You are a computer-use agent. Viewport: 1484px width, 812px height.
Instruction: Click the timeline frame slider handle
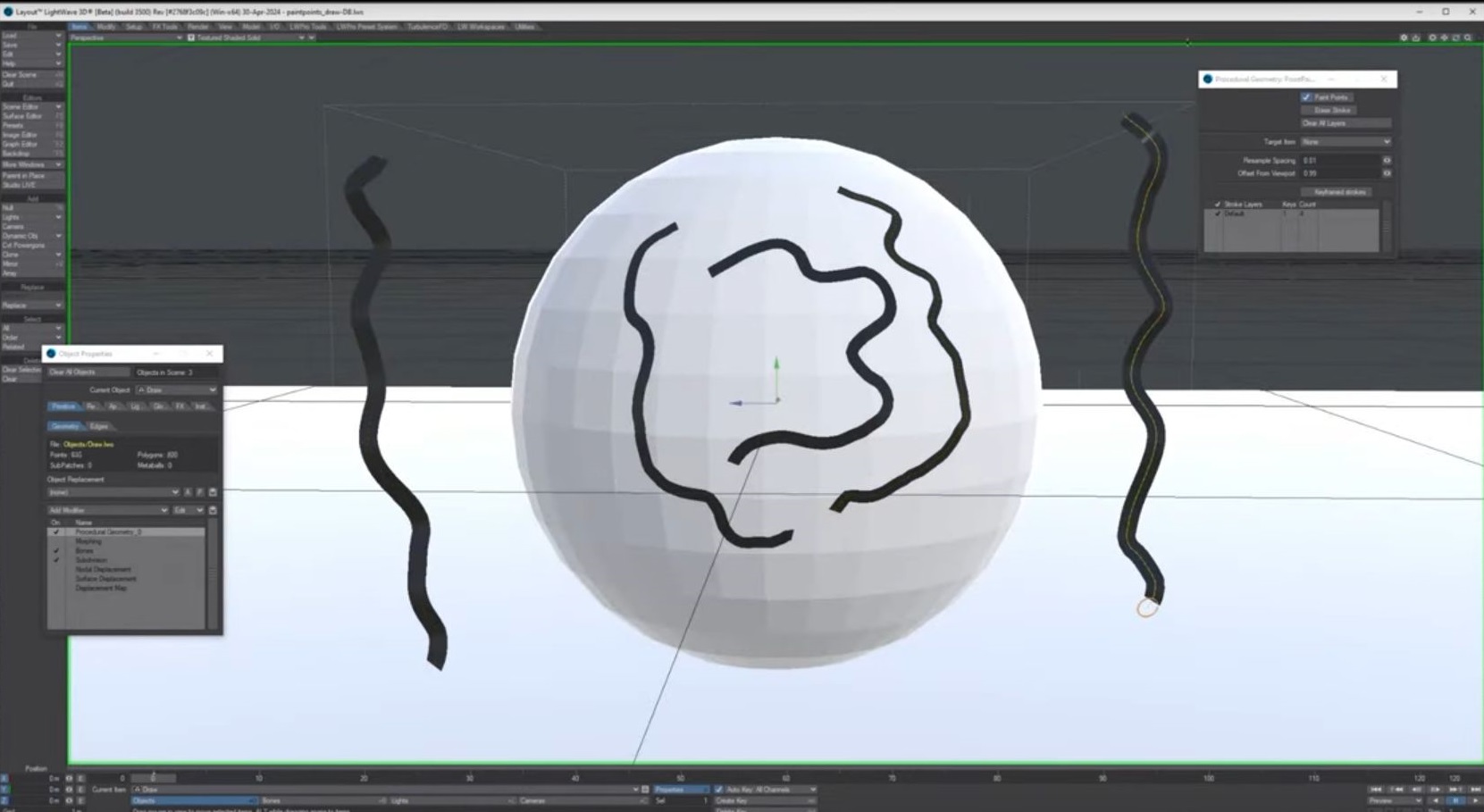[153, 778]
